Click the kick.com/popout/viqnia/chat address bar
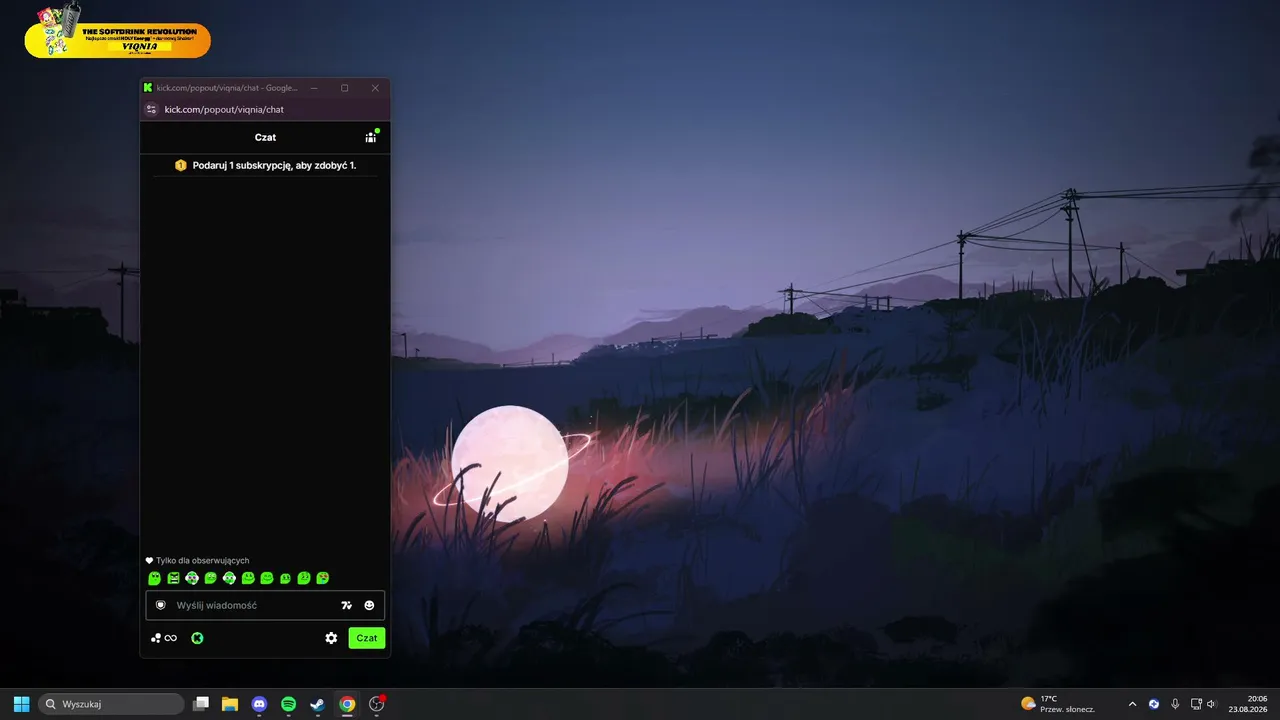Screen dimensions: 1280x720 224,109
